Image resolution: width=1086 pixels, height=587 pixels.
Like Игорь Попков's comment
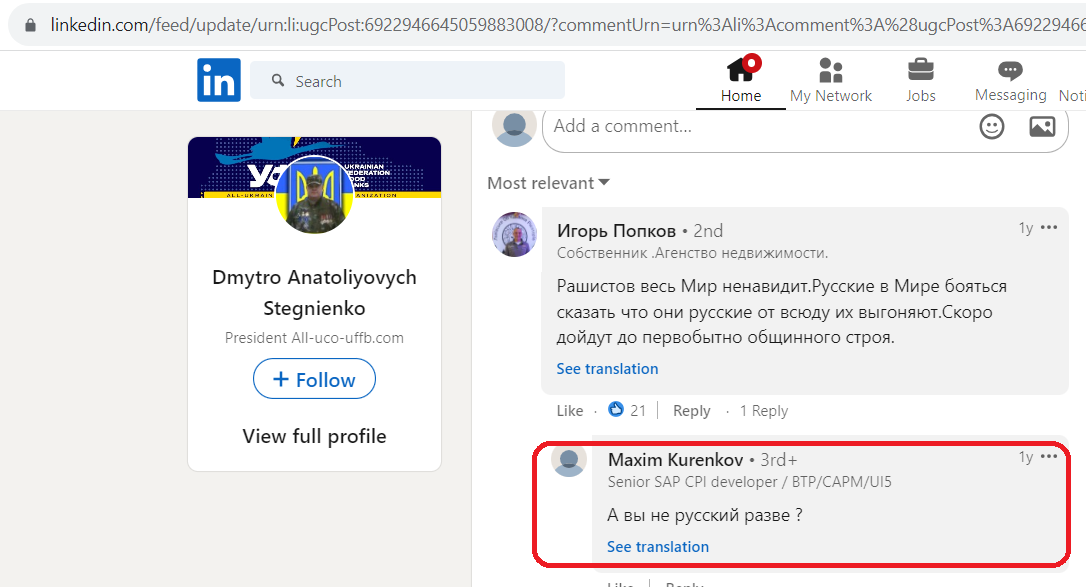[570, 411]
